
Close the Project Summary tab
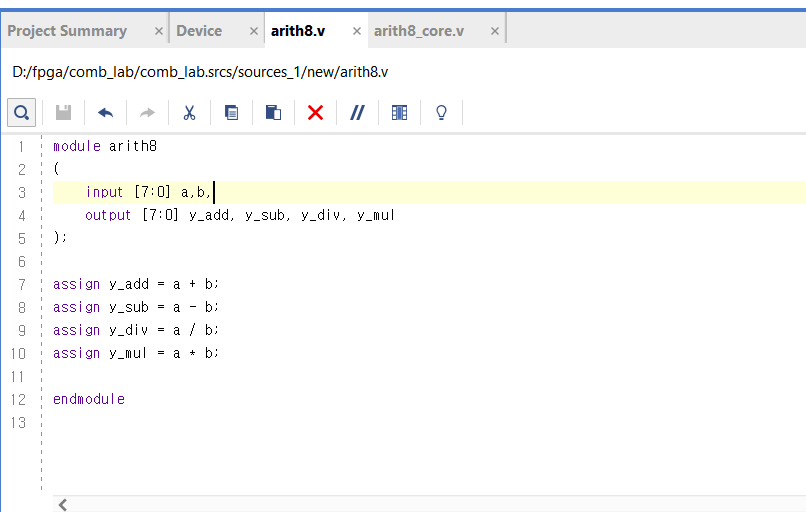click(159, 31)
